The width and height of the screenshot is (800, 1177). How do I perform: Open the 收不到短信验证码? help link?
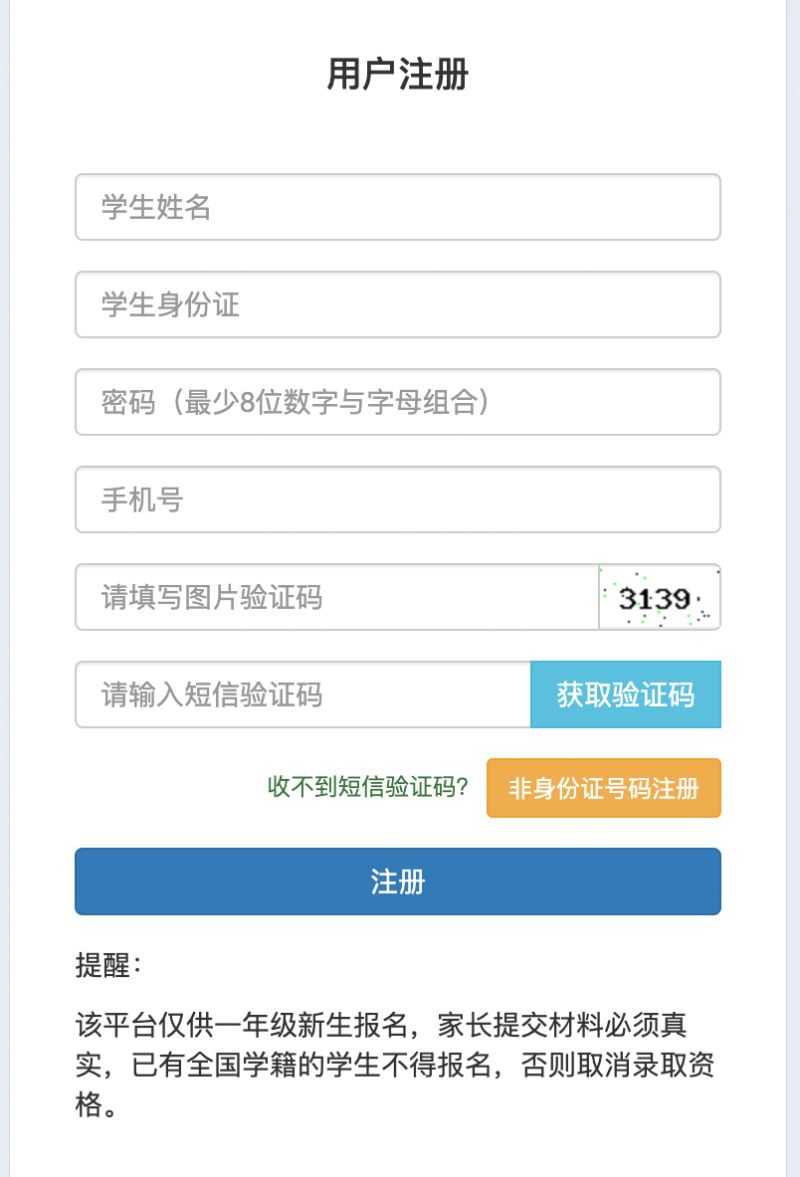tap(368, 787)
